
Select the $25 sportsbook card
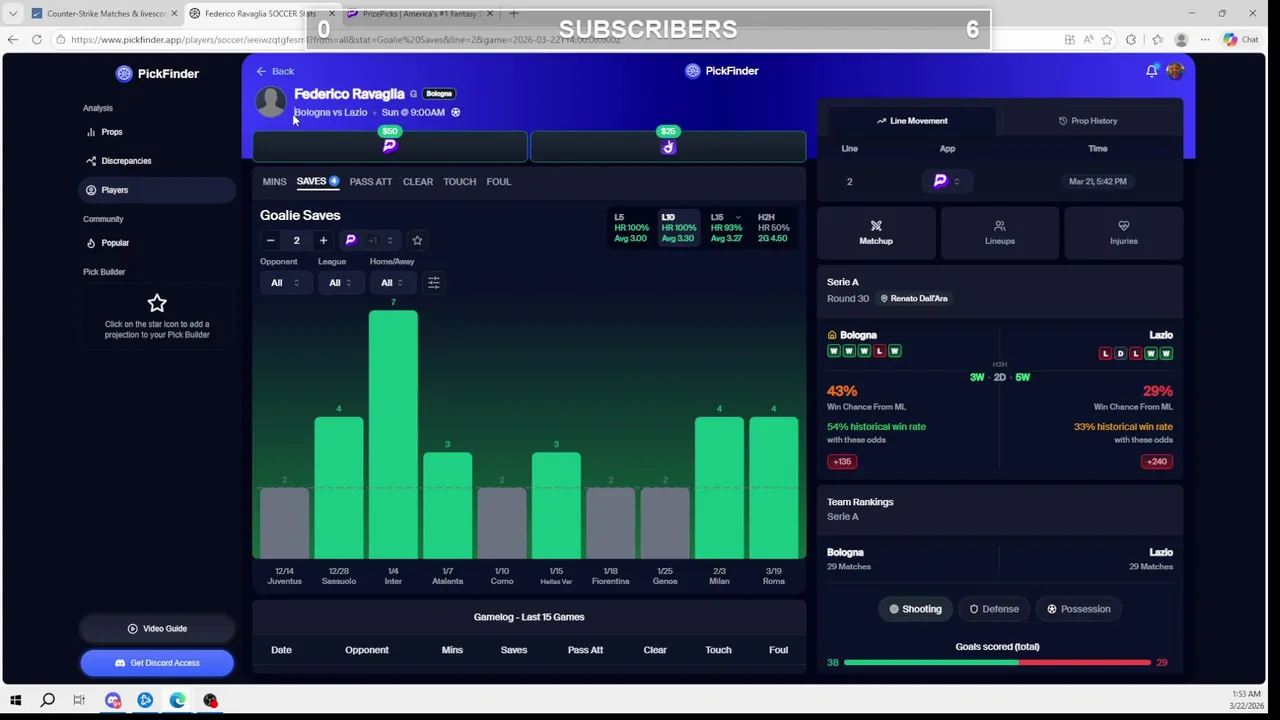pyautogui.click(x=668, y=146)
